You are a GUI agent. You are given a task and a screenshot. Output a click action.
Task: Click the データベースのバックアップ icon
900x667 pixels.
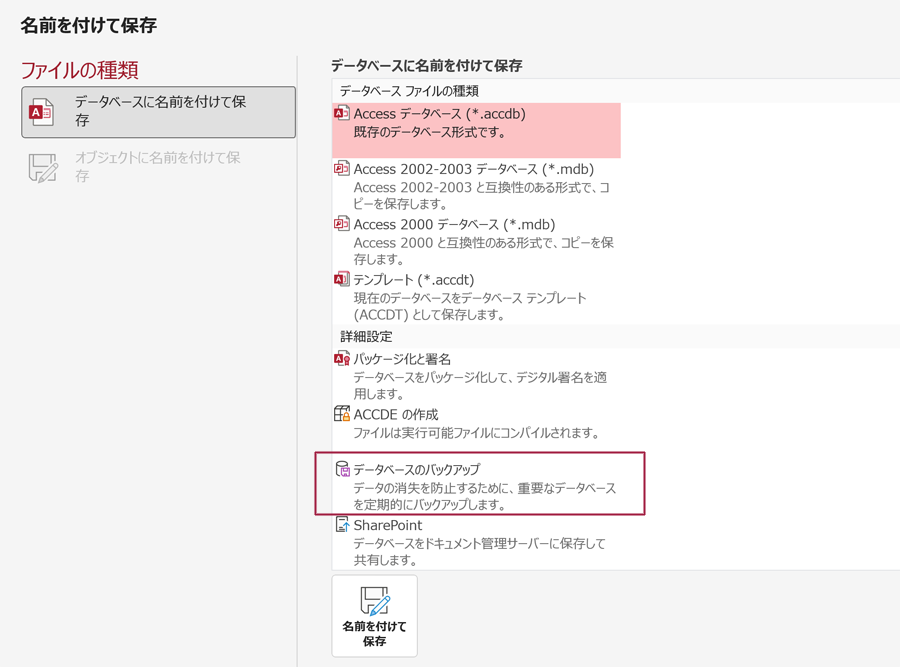point(342,470)
